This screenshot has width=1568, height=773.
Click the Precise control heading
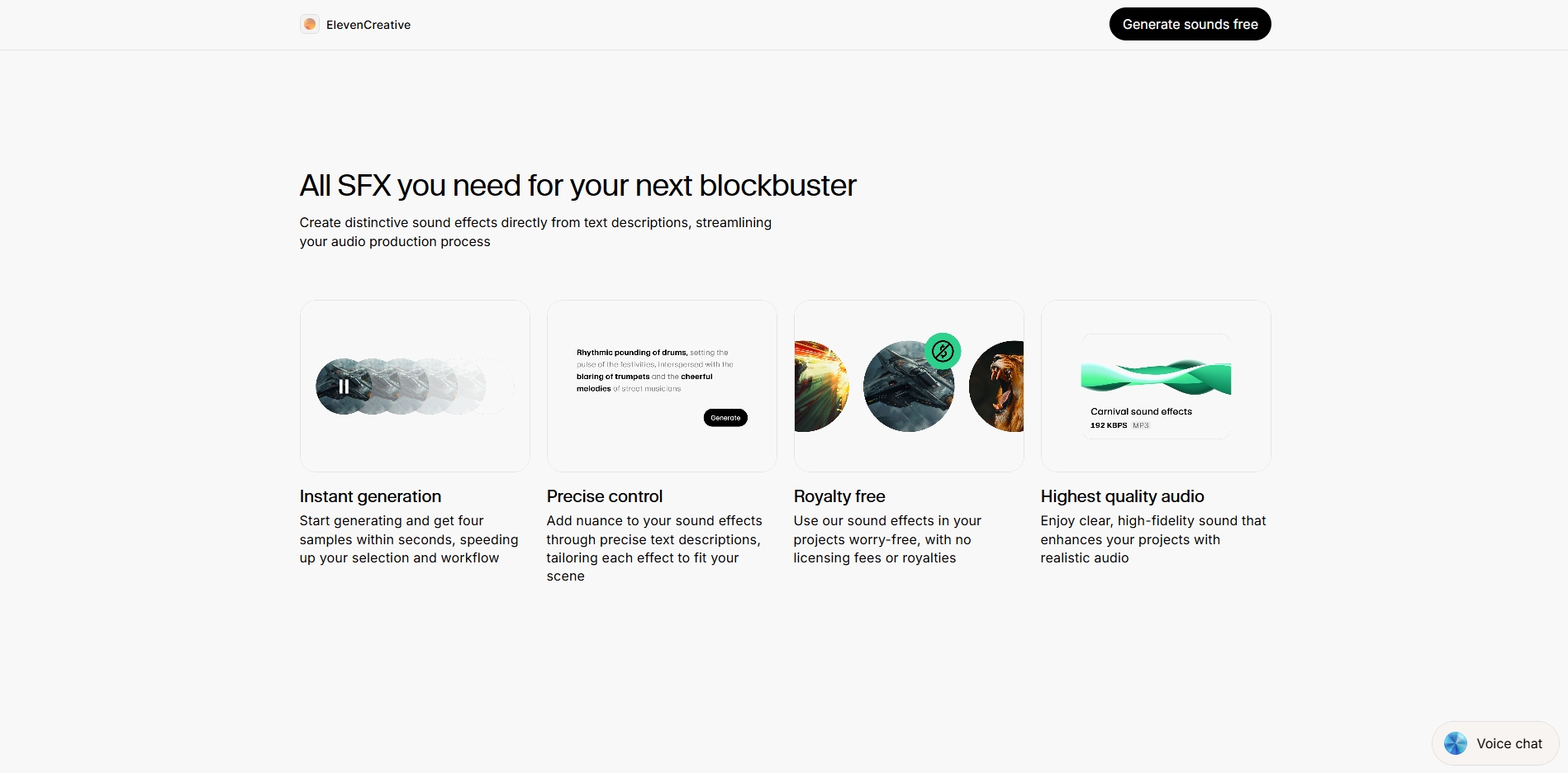604,496
